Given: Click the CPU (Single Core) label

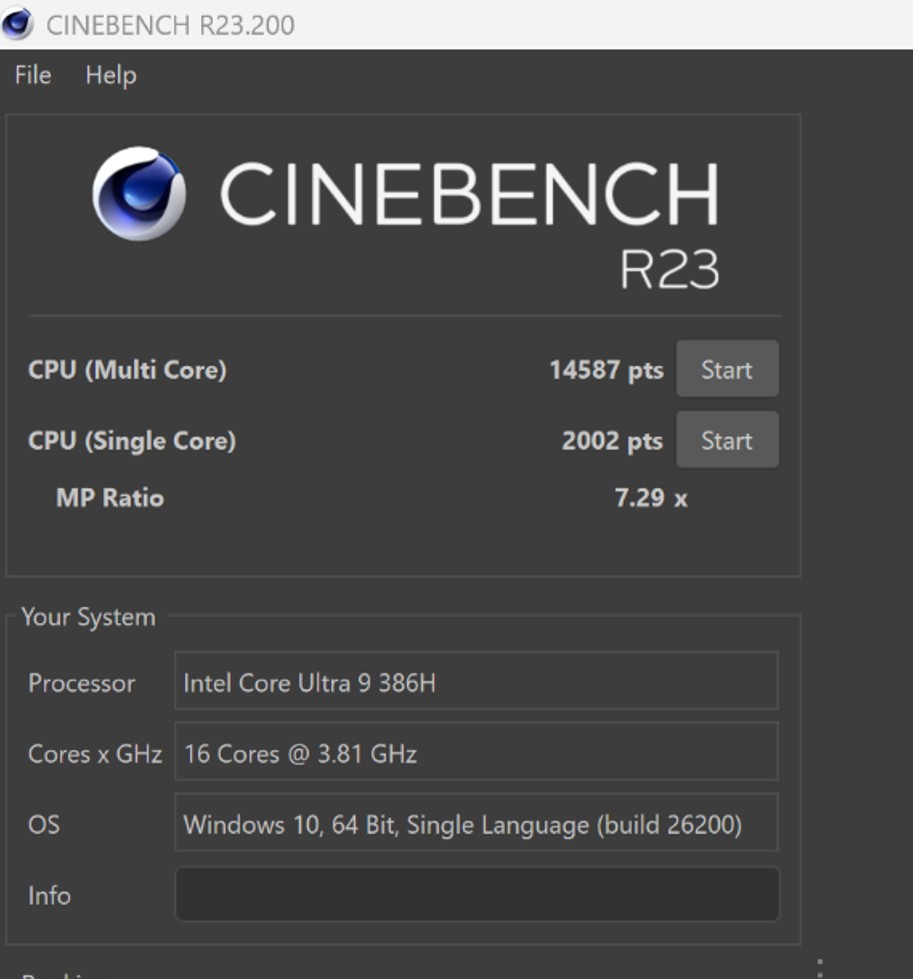Looking at the screenshot, I should pos(132,441).
